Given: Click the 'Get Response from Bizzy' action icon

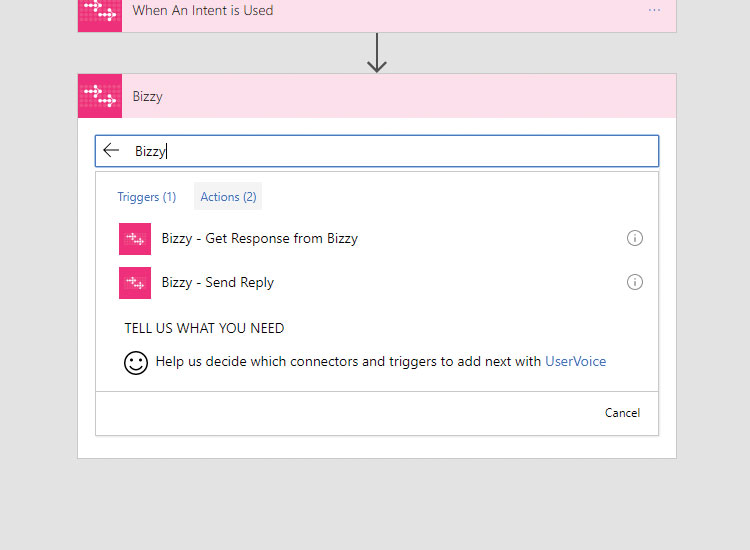Looking at the screenshot, I should tap(135, 239).
